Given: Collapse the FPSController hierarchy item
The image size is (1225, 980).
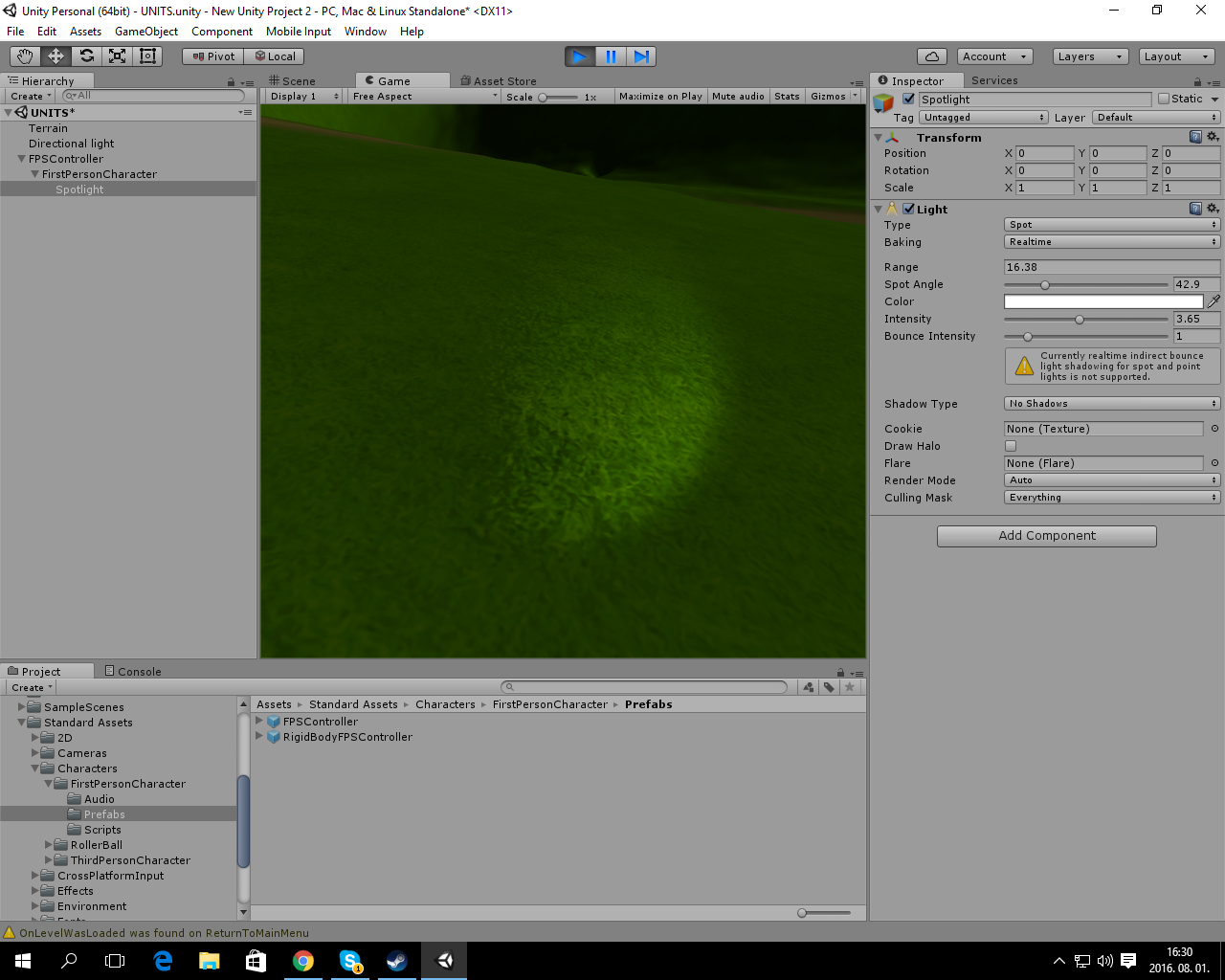Looking at the screenshot, I should (21, 159).
